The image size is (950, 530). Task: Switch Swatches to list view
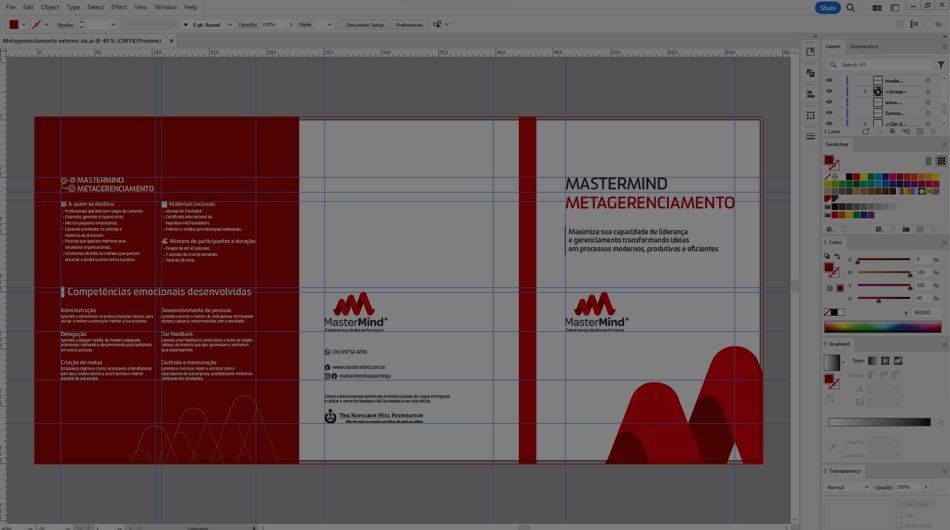[x=928, y=161]
